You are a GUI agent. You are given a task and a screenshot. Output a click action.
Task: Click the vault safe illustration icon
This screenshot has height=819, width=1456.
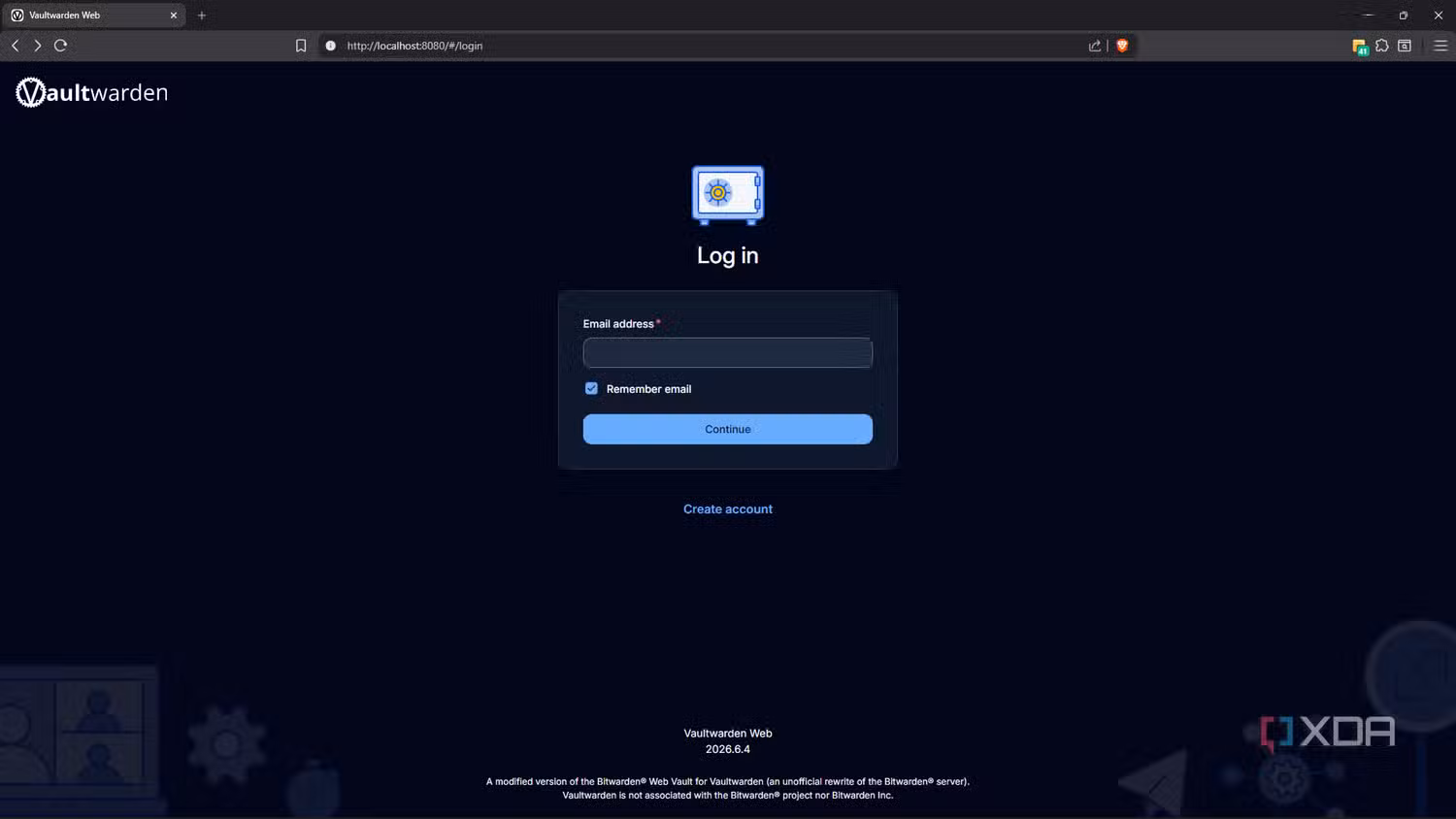pos(728,194)
